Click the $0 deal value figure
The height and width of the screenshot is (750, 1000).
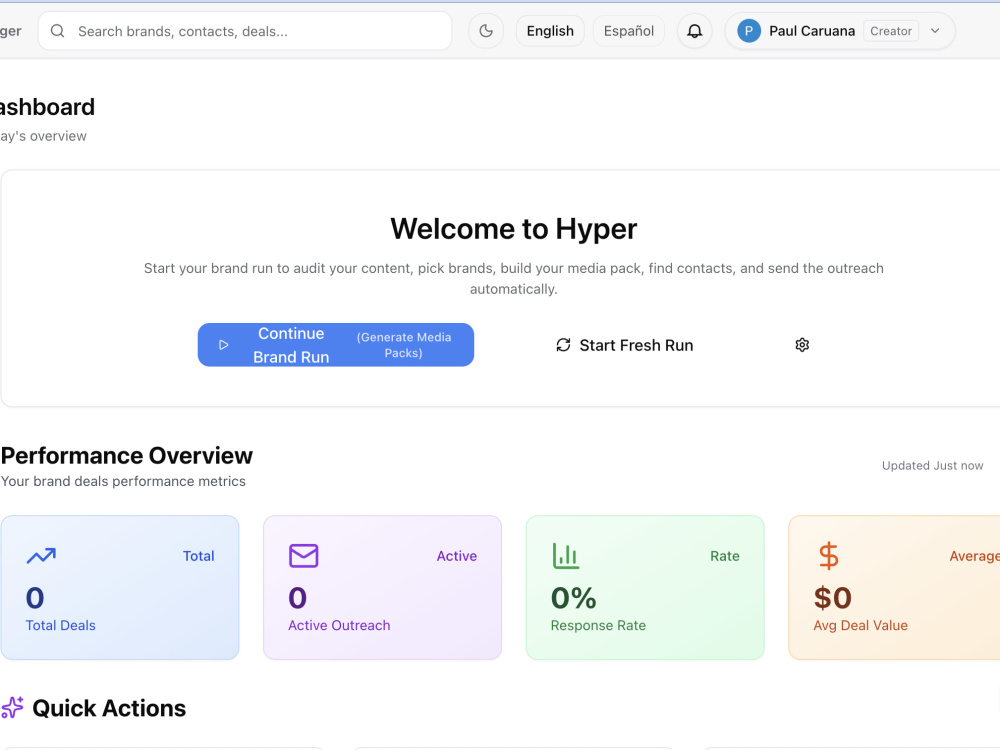[833, 598]
